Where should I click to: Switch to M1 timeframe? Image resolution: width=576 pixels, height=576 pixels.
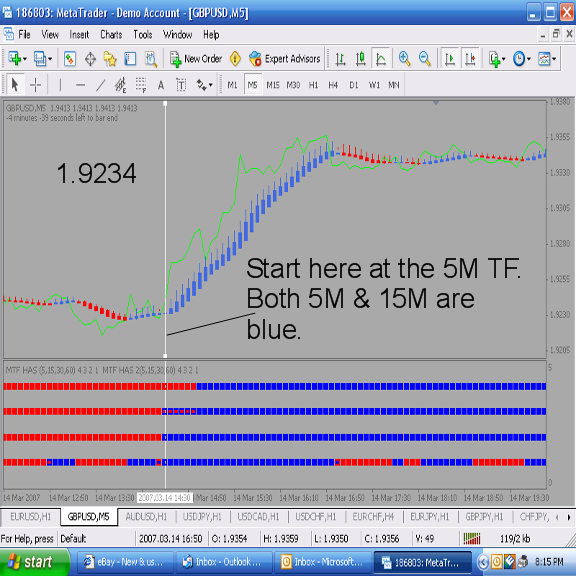(x=232, y=85)
